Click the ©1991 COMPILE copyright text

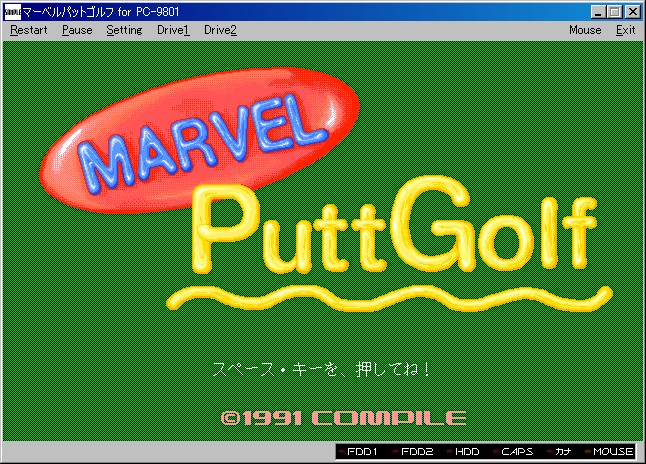[344, 418]
